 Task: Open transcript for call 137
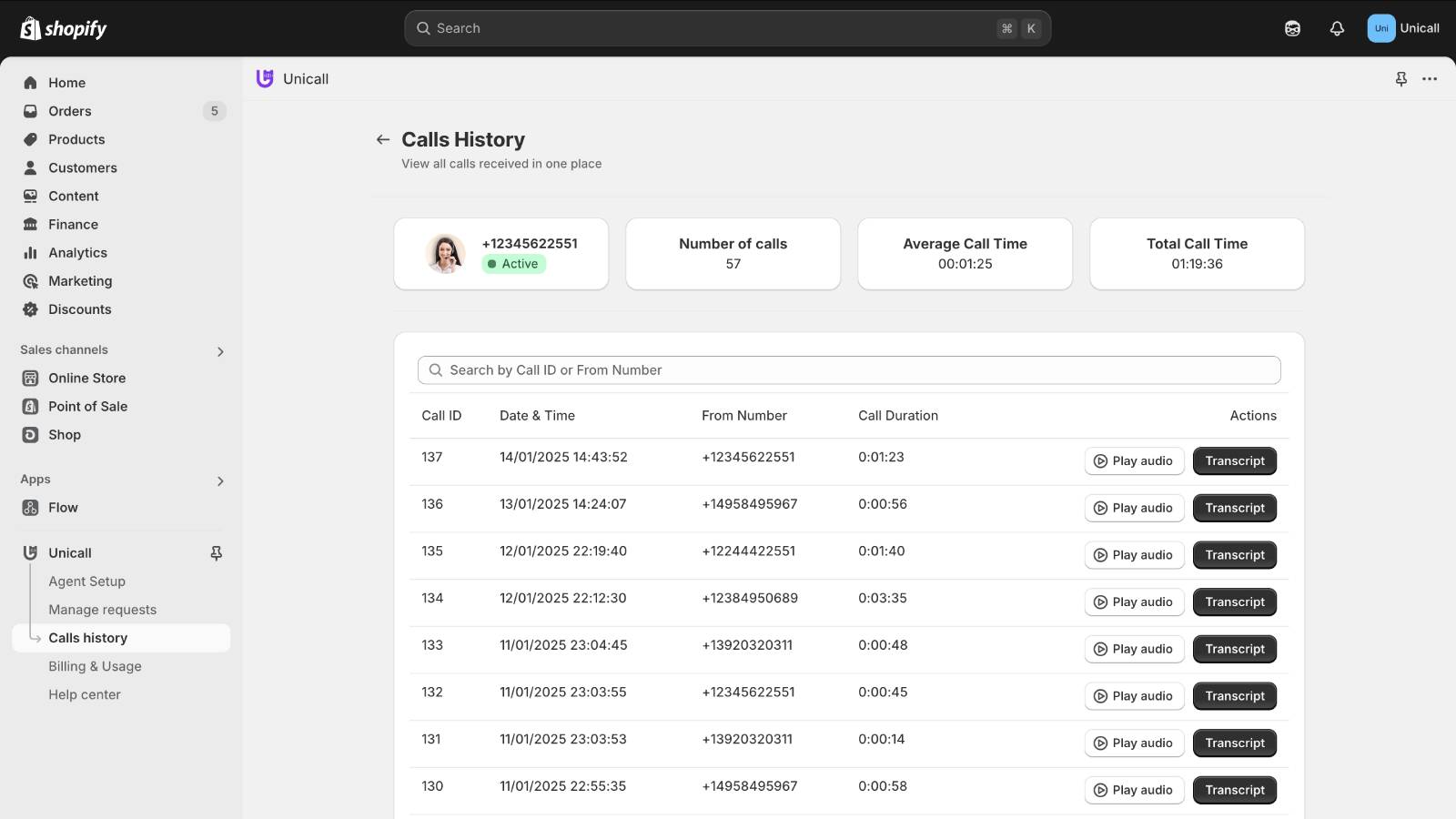(x=1235, y=461)
